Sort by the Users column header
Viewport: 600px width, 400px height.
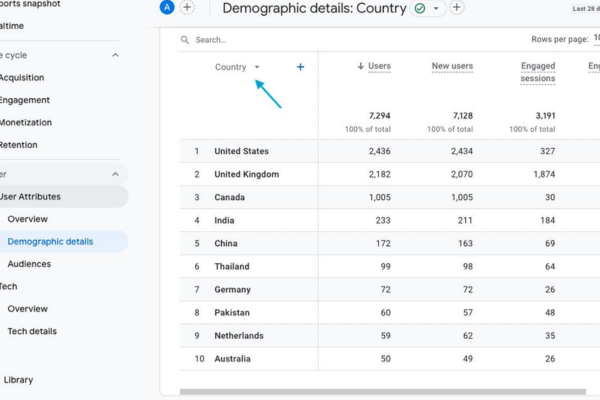(x=379, y=66)
